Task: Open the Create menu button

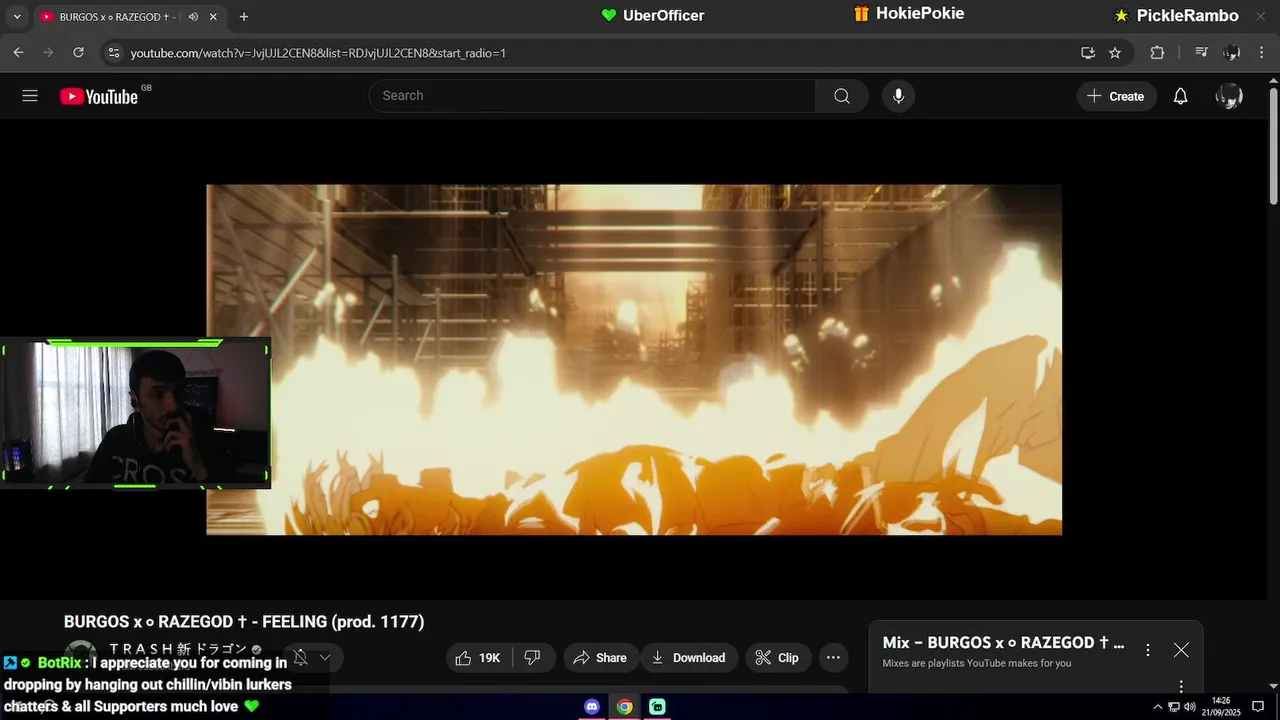Action: click(x=1116, y=96)
